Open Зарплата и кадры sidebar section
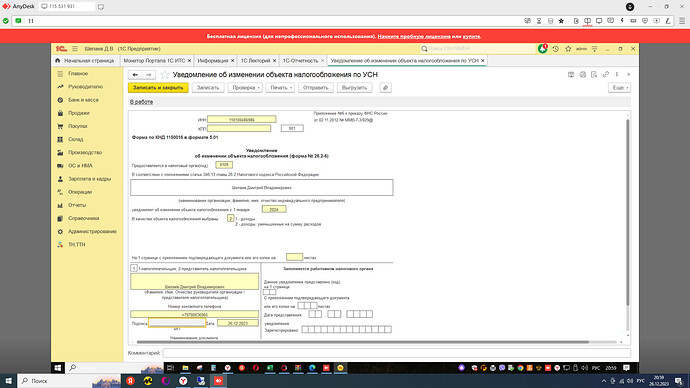This screenshot has height=388, width=690. [x=89, y=179]
